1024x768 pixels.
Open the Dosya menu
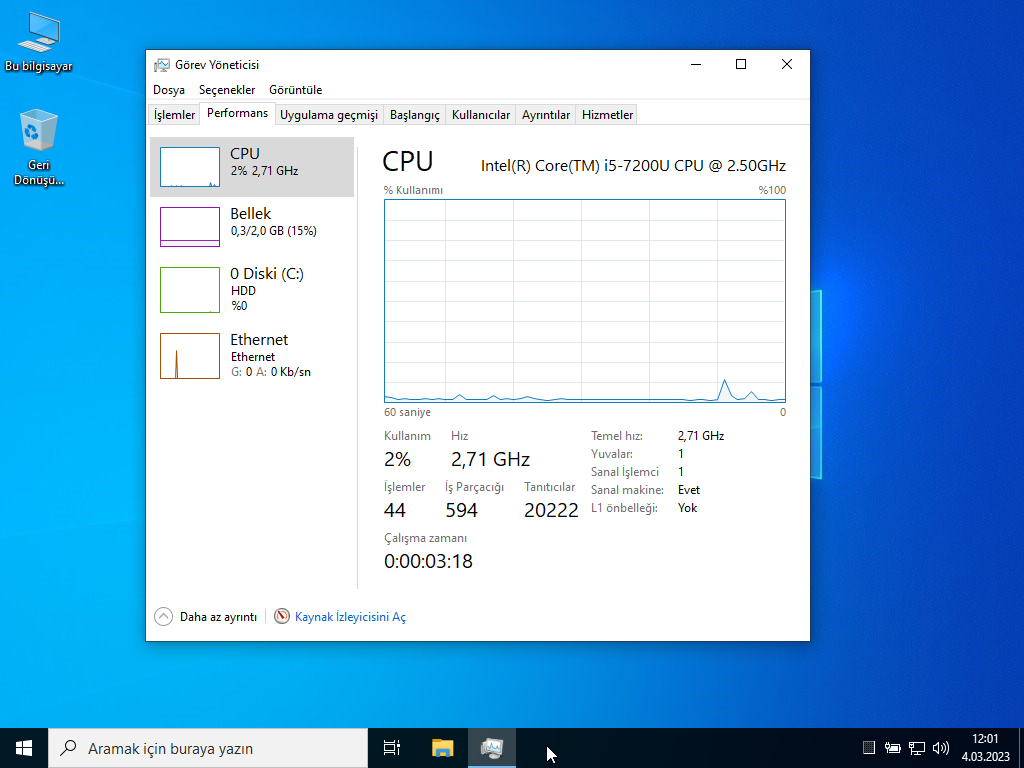(x=169, y=90)
